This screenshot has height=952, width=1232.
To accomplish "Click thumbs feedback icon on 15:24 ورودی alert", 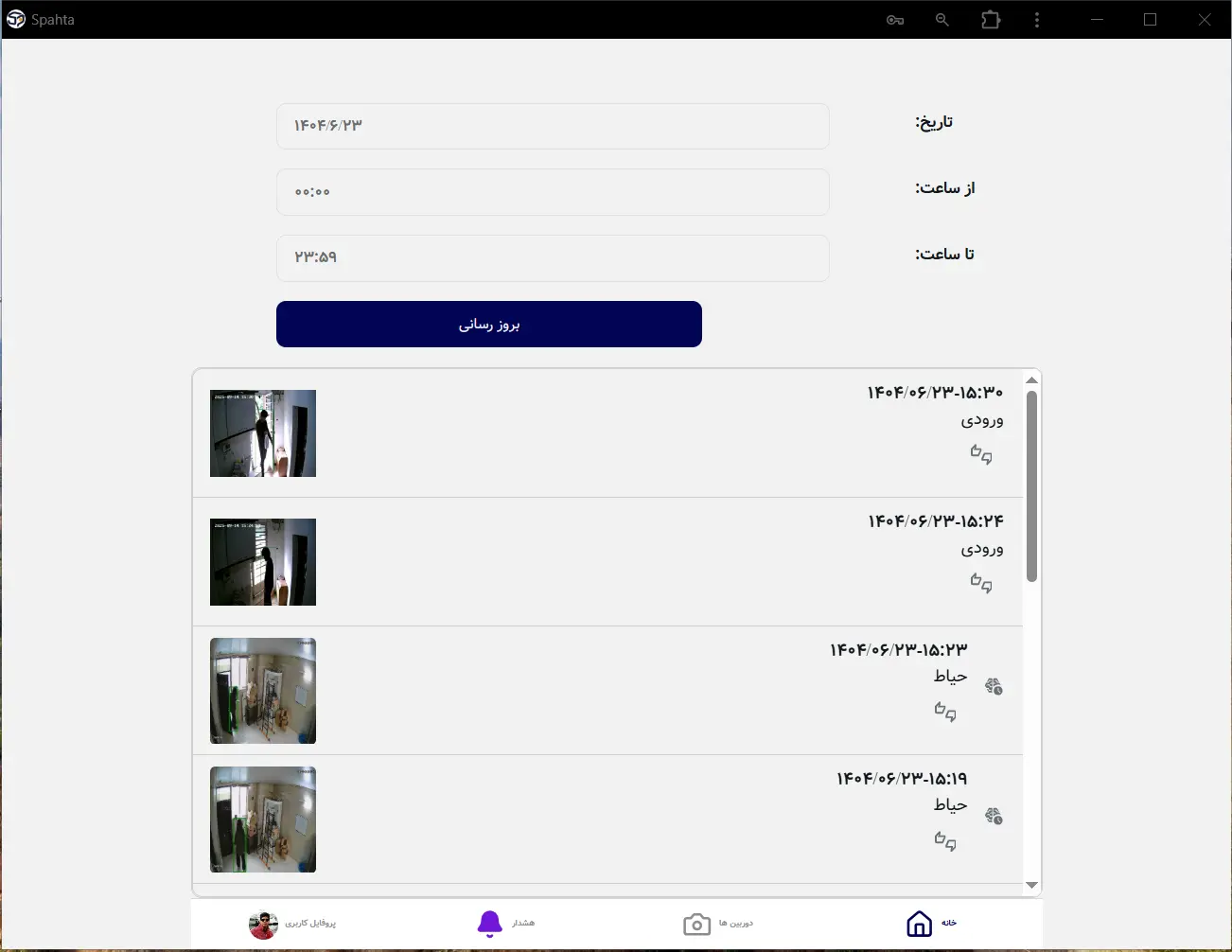I will click(x=981, y=584).
